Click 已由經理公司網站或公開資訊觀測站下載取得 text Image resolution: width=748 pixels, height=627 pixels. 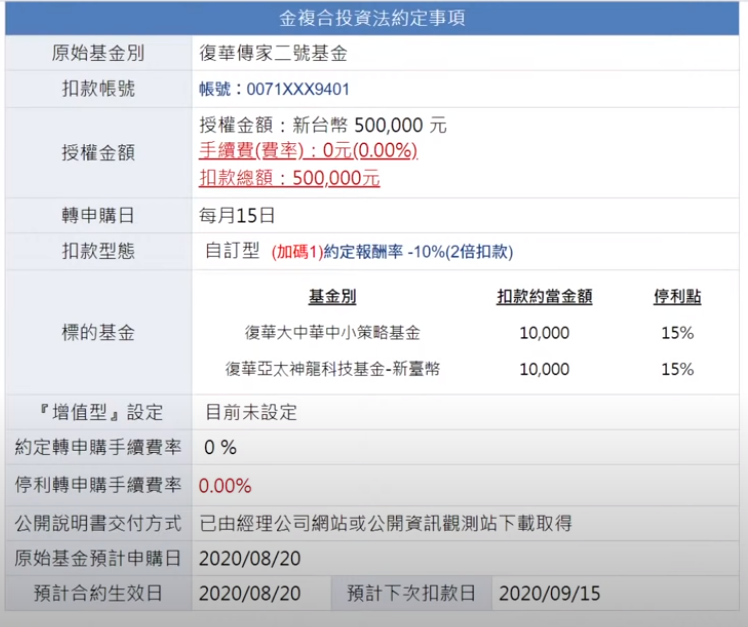385,523
